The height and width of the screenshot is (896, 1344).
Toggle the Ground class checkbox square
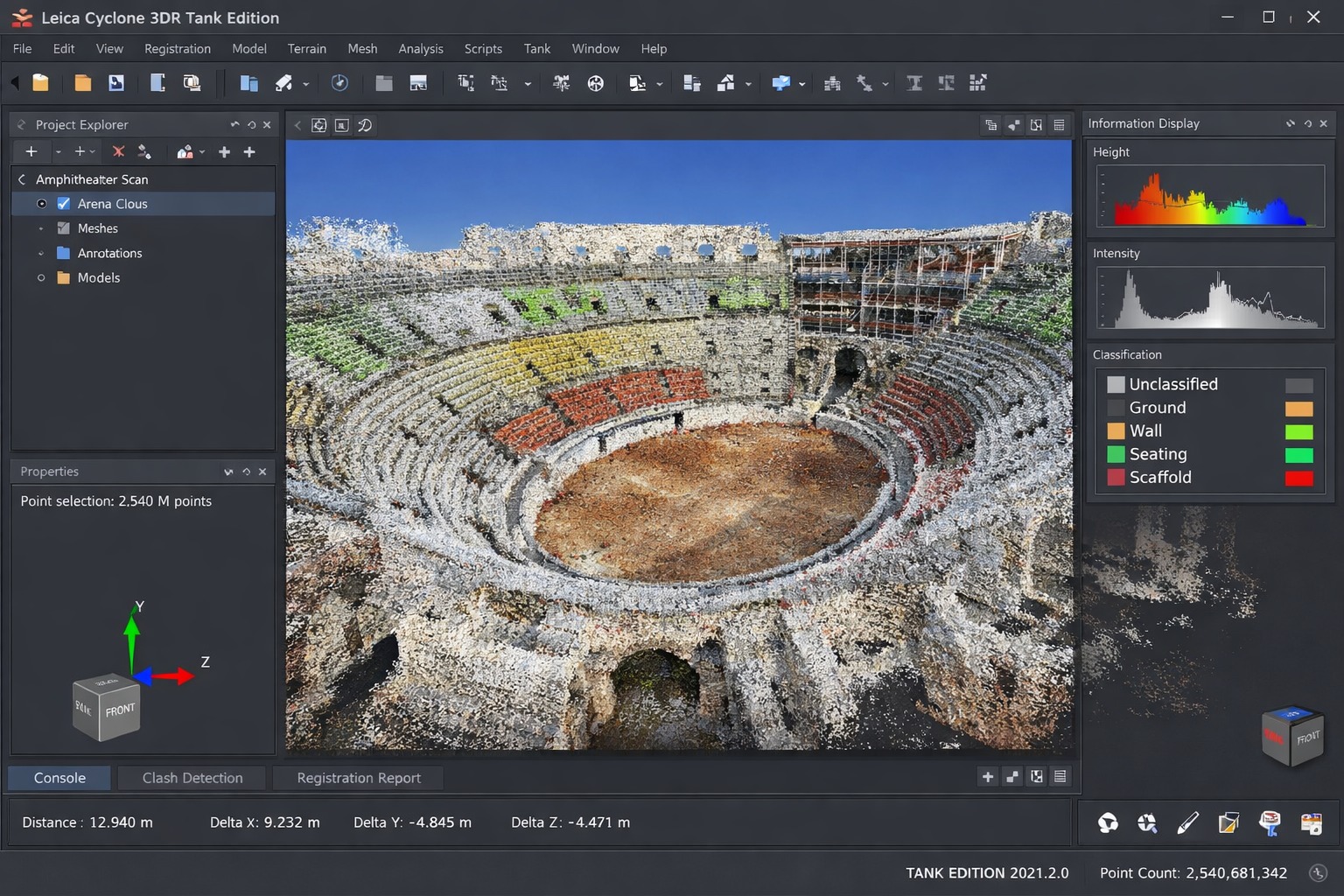coord(1116,408)
